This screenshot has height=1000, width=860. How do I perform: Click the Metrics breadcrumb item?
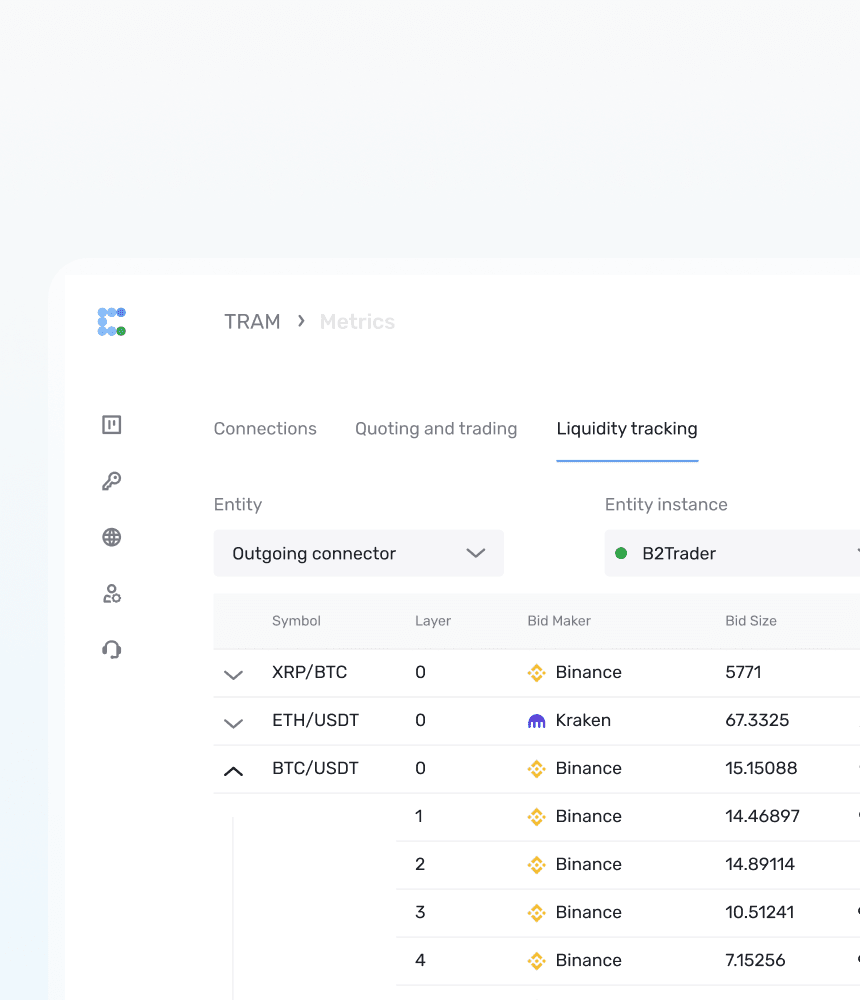pyautogui.click(x=357, y=321)
